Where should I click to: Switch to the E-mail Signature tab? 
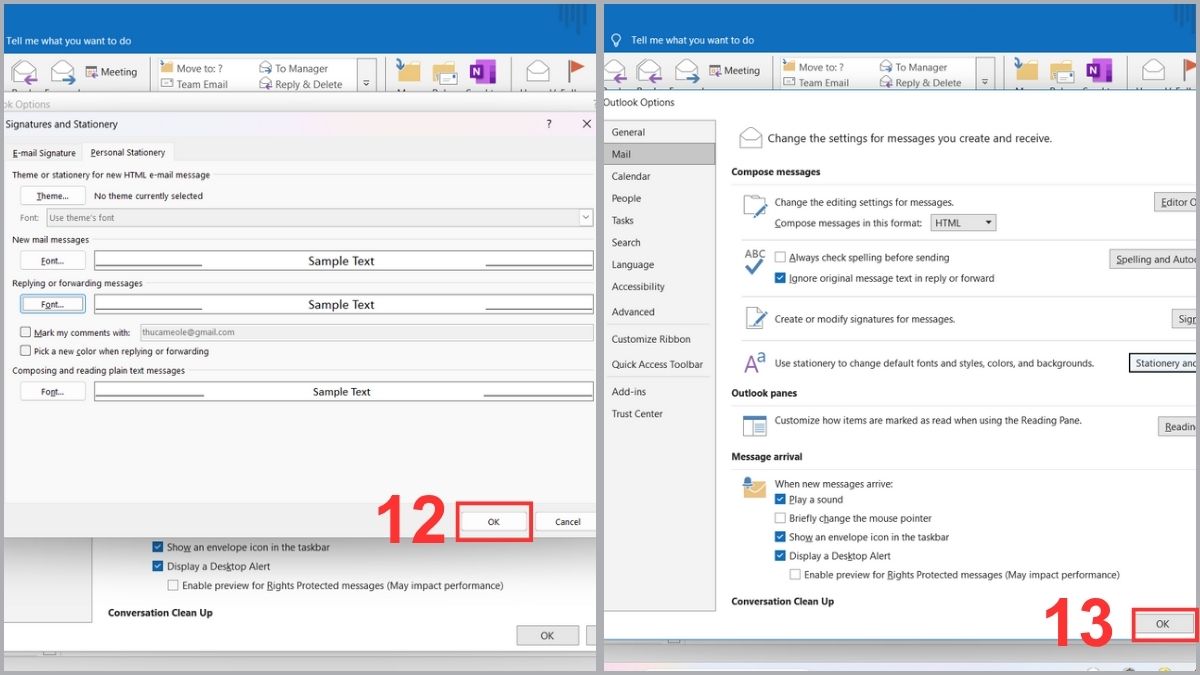coord(44,153)
